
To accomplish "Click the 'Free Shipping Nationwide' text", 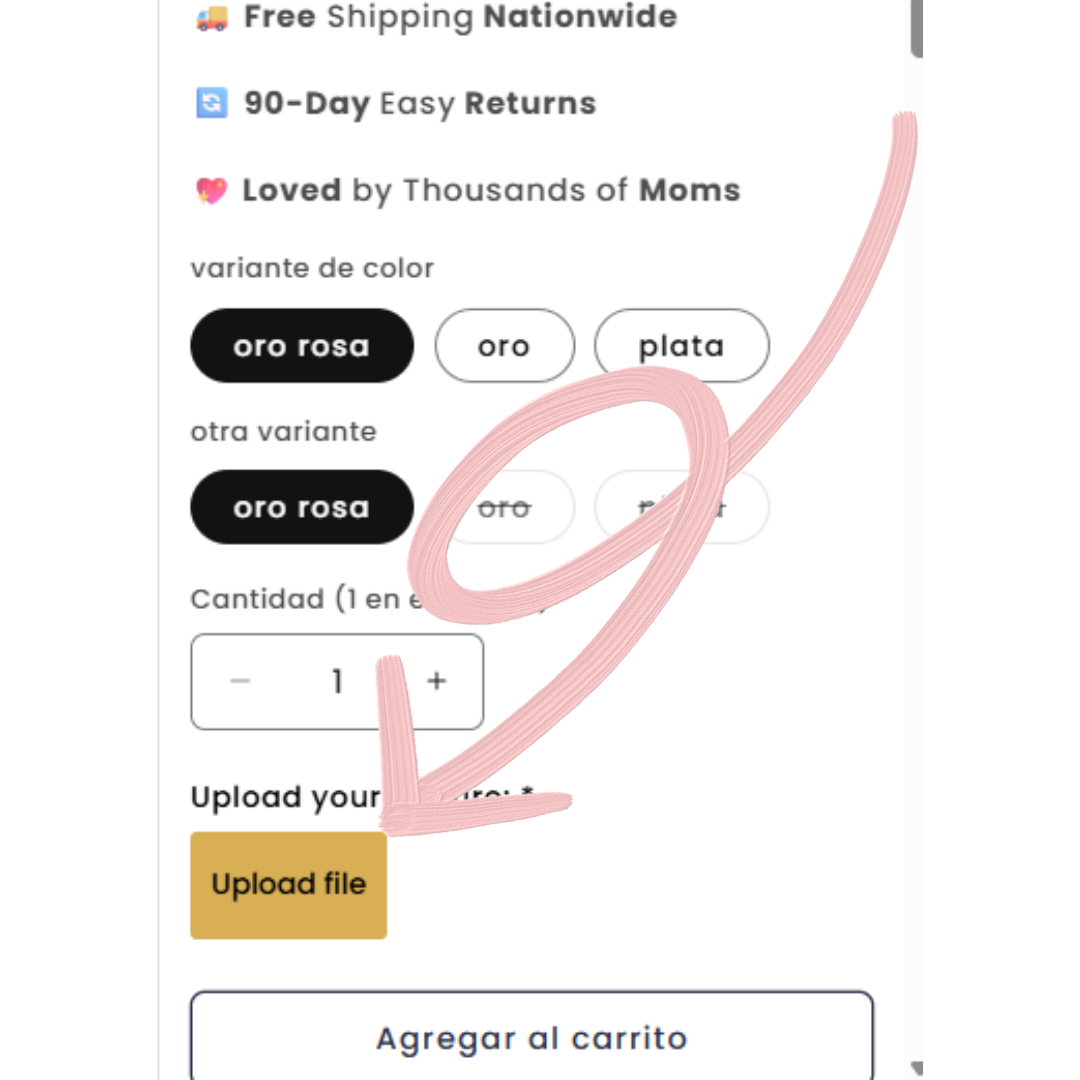I will tap(460, 17).
